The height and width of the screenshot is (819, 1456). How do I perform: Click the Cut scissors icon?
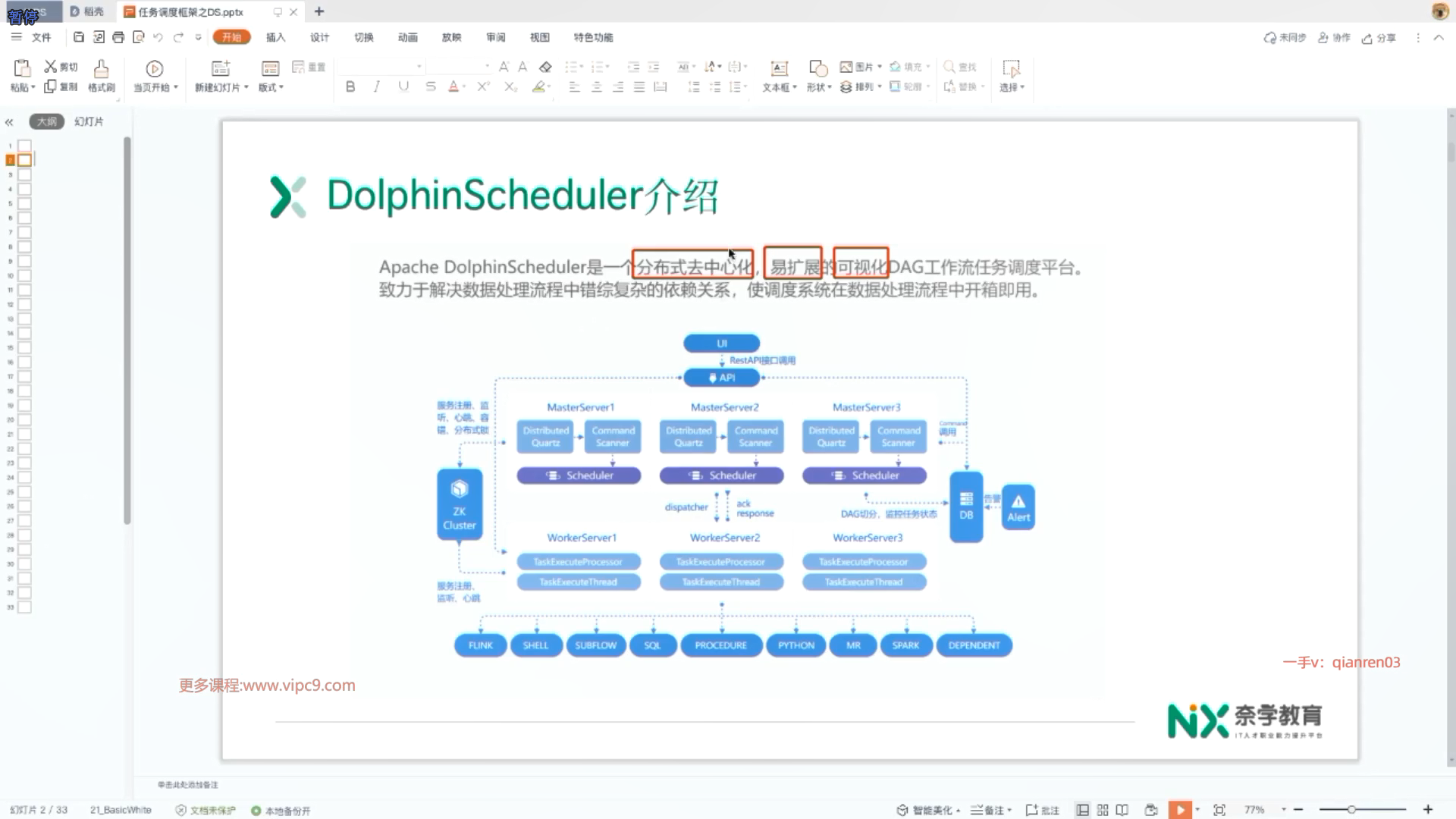click(51, 67)
